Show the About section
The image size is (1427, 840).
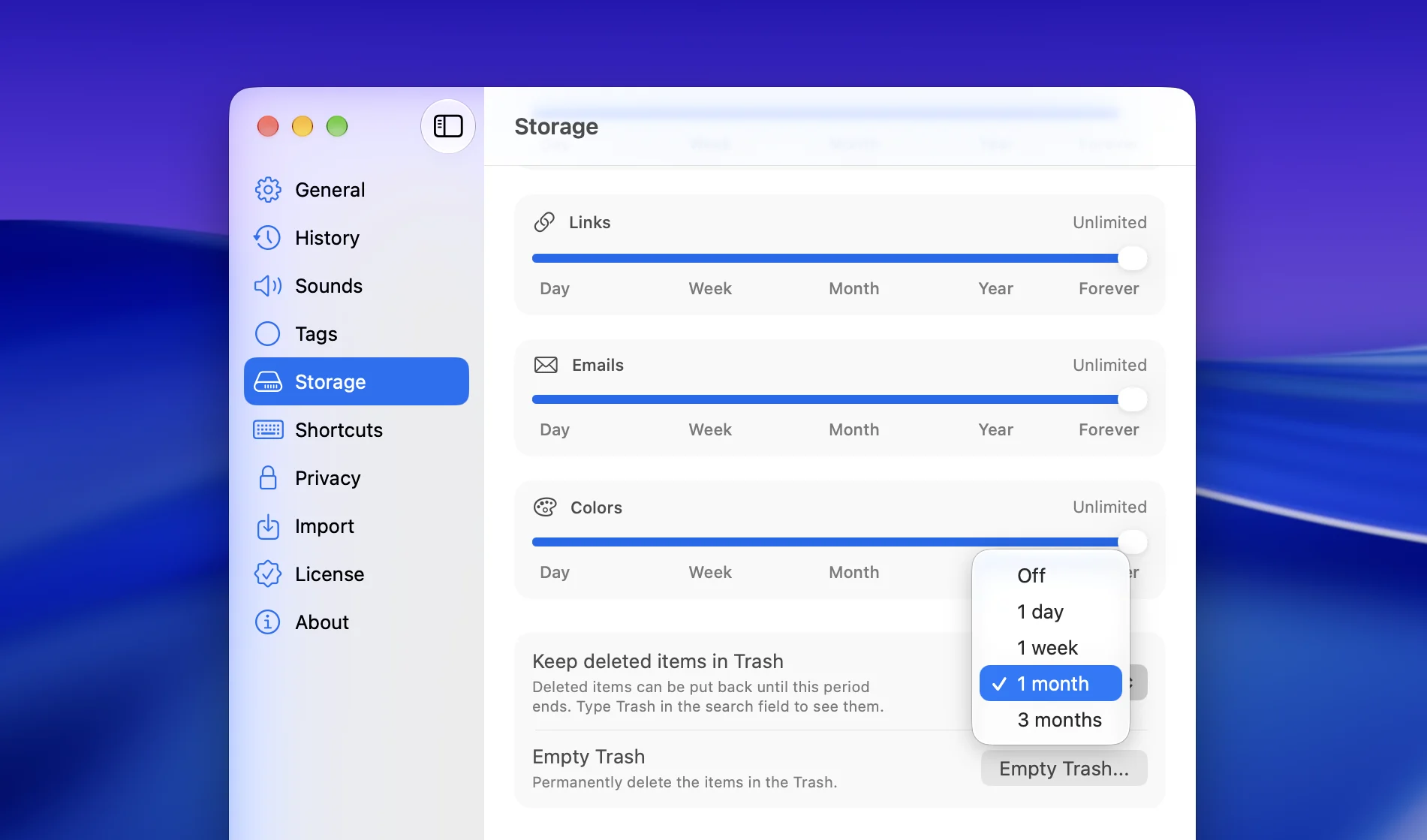coord(357,622)
